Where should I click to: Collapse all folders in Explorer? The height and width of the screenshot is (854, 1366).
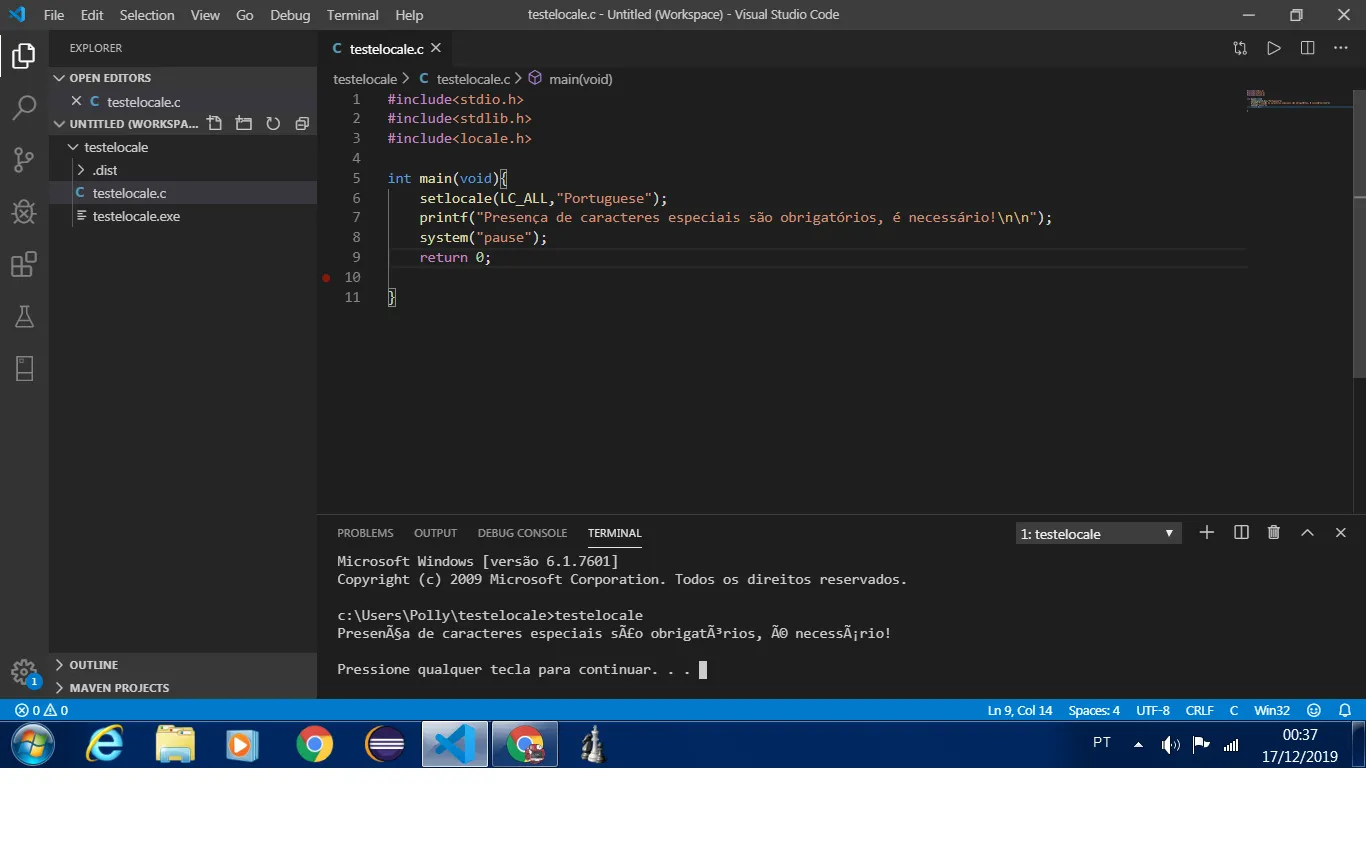pyautogui.click(x=302, y=124)
